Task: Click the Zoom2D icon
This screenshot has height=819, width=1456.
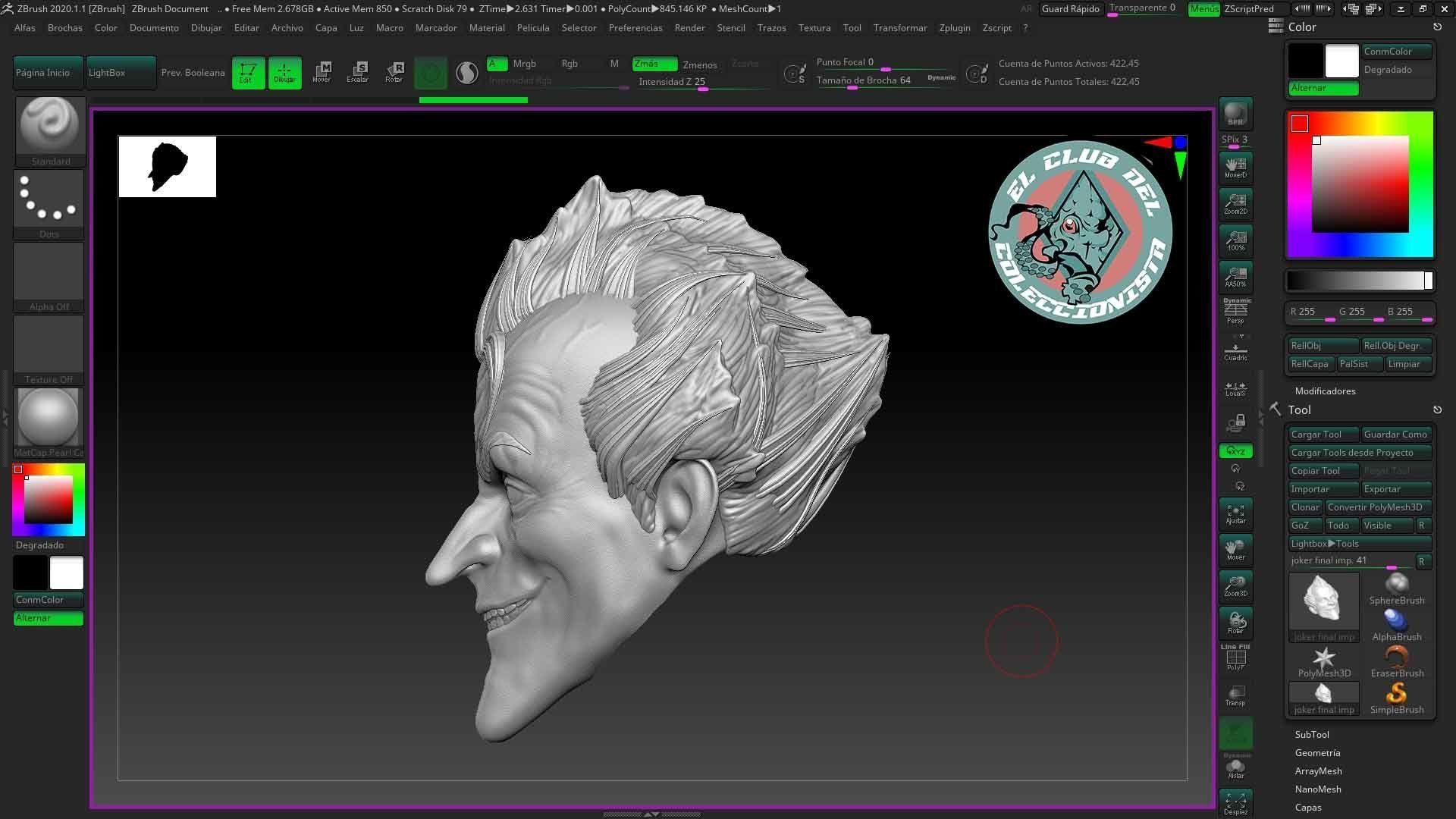Action: point(1235,204)
